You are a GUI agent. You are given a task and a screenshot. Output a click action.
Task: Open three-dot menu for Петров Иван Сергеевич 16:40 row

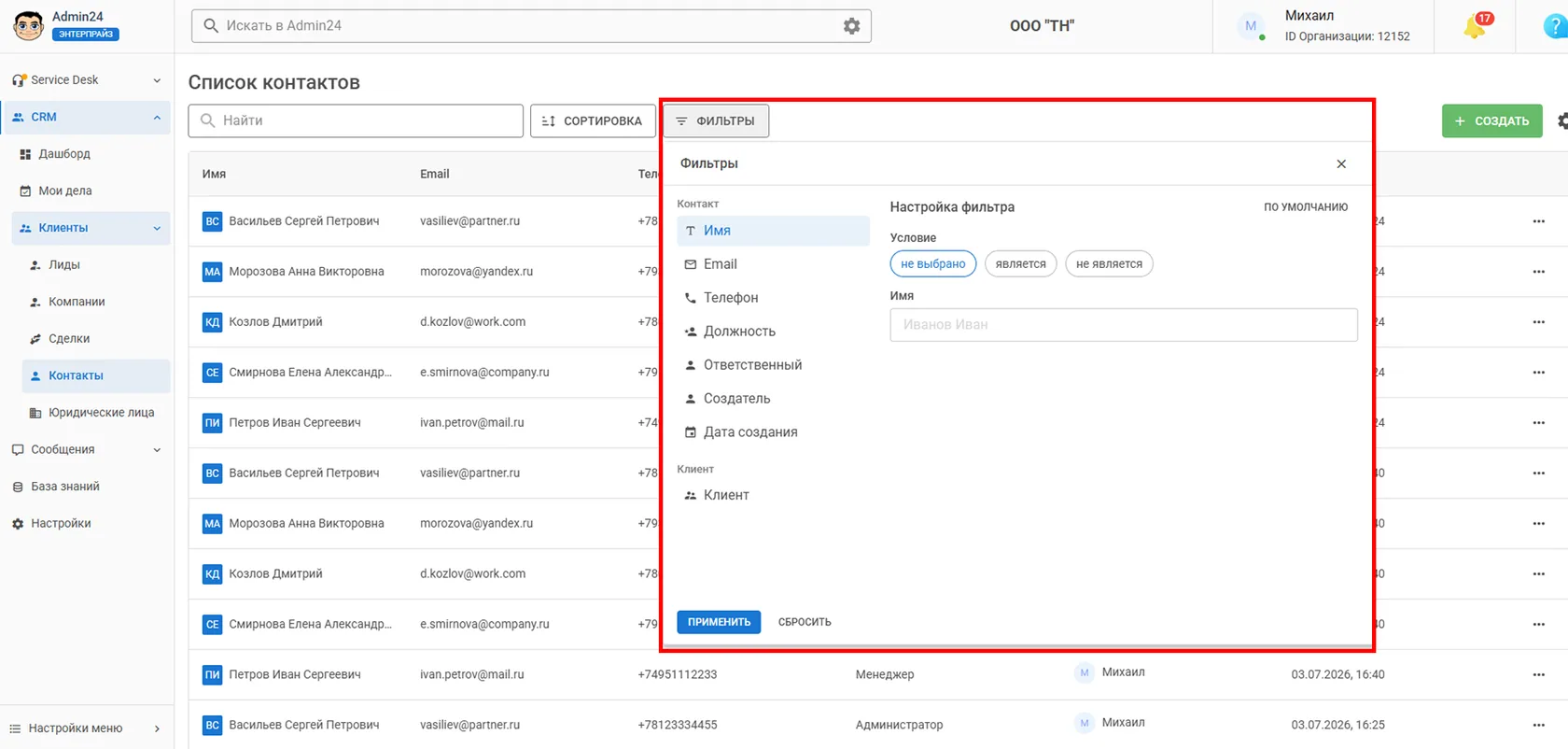click(x=1538, y=674)
